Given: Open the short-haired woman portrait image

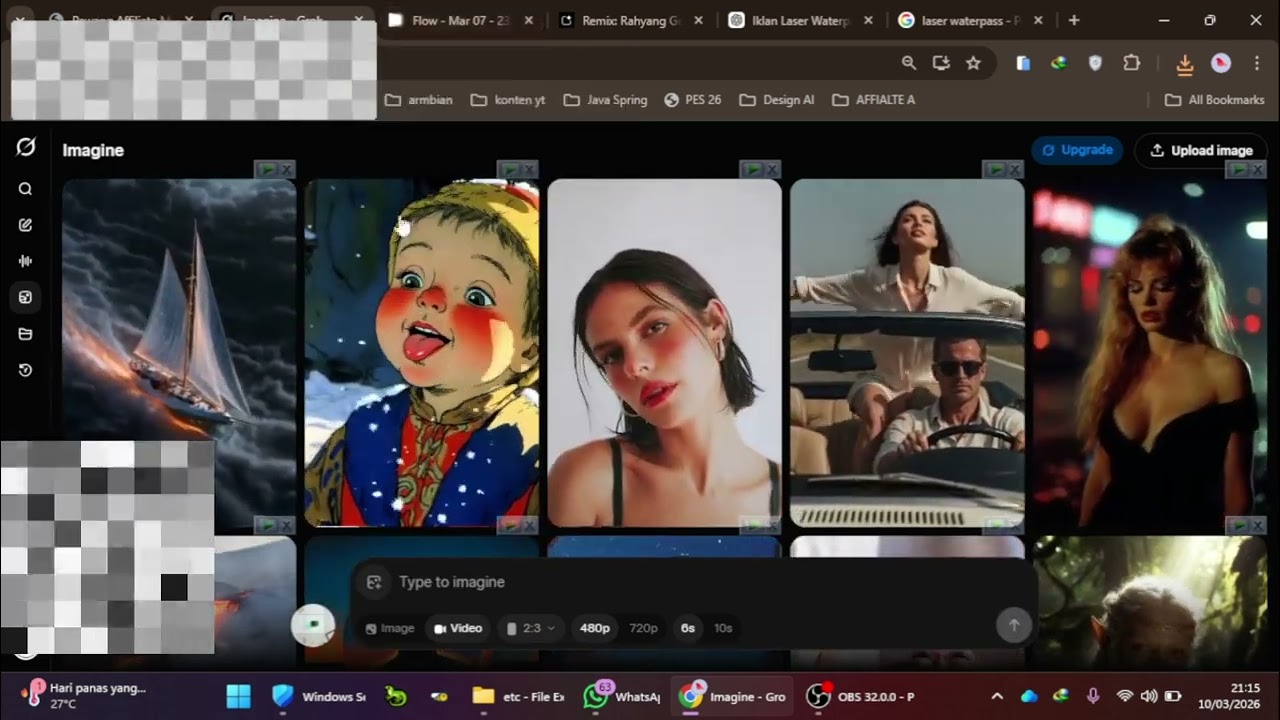Looking at the screenshot, I should tap(664, 353).
